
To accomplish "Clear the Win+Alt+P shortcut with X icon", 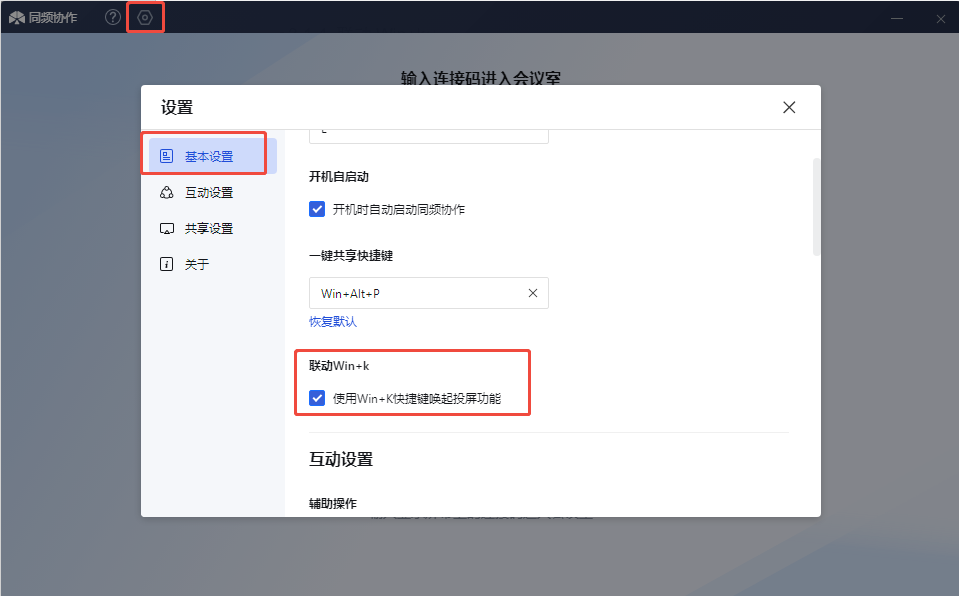I will 532,293.
